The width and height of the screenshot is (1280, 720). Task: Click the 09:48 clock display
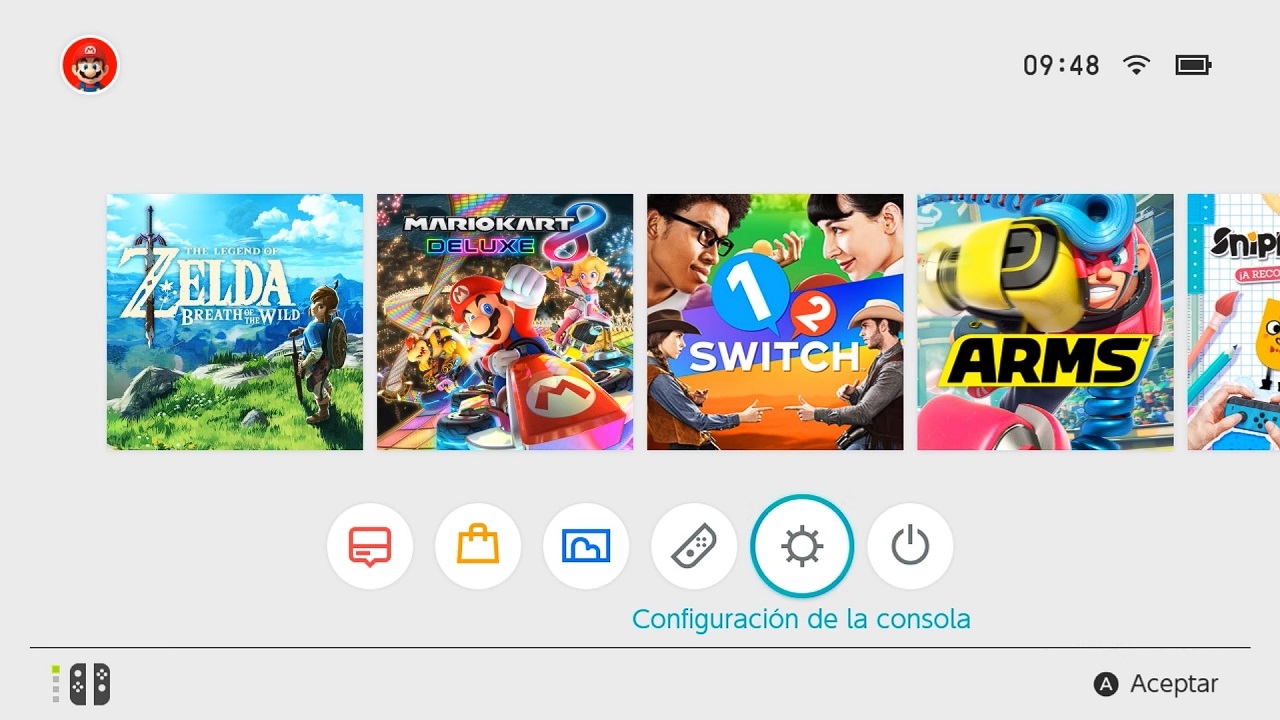tap(1061, 66)
